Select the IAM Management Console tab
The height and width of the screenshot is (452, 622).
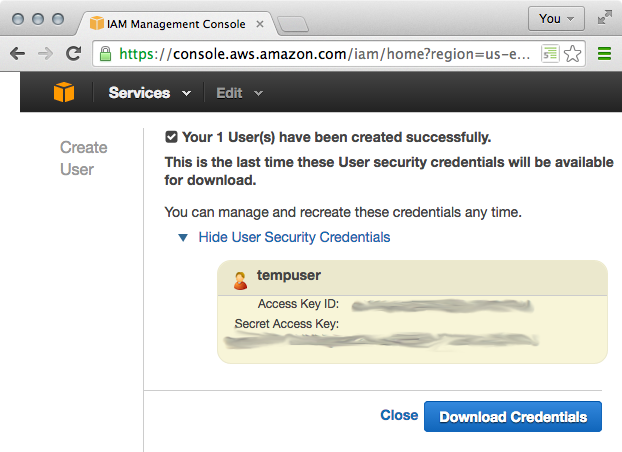pos(176,24)
